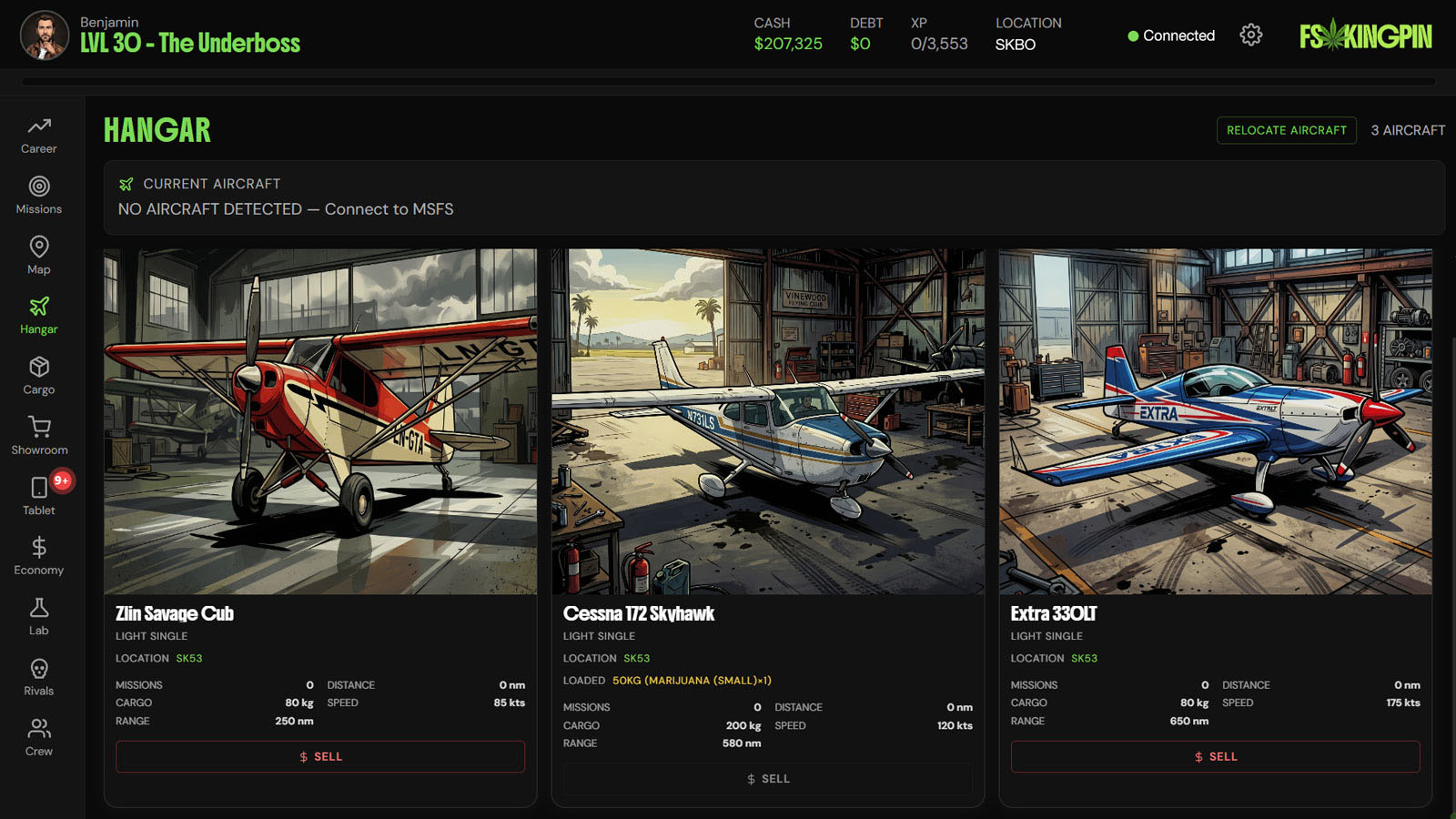The image size is (1456, 819).
Task: Open the Cargo box icon
Action: [39, 367]
